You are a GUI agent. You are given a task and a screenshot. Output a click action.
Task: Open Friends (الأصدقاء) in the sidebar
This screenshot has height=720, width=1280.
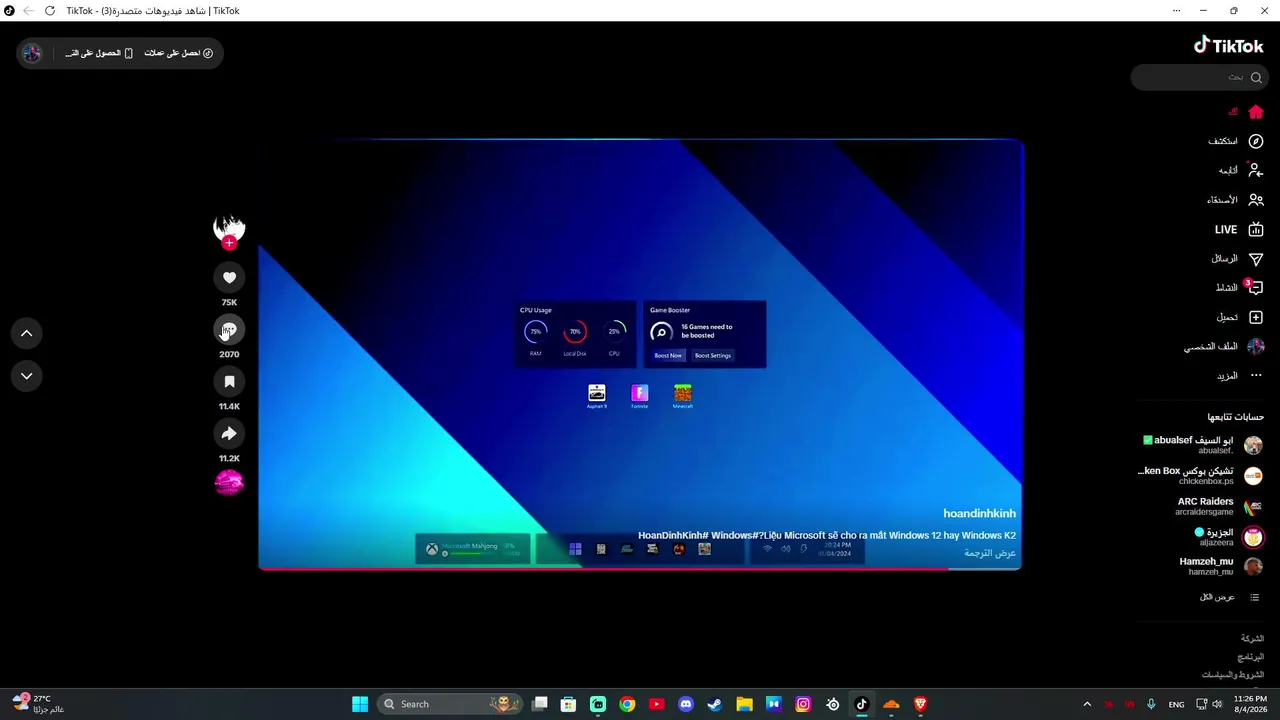[x=1236, y=200]
